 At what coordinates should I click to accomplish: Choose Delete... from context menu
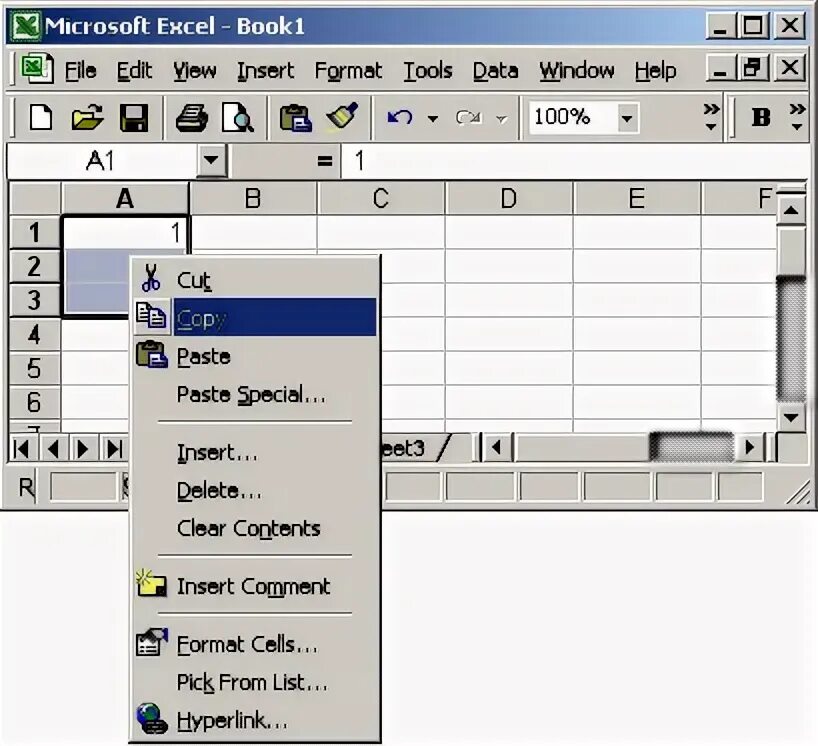[x=255, y=490]
